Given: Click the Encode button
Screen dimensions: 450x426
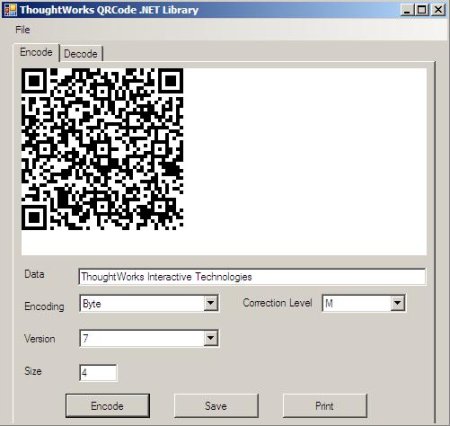Looking at the screenshot, I should tap(107, 406).
